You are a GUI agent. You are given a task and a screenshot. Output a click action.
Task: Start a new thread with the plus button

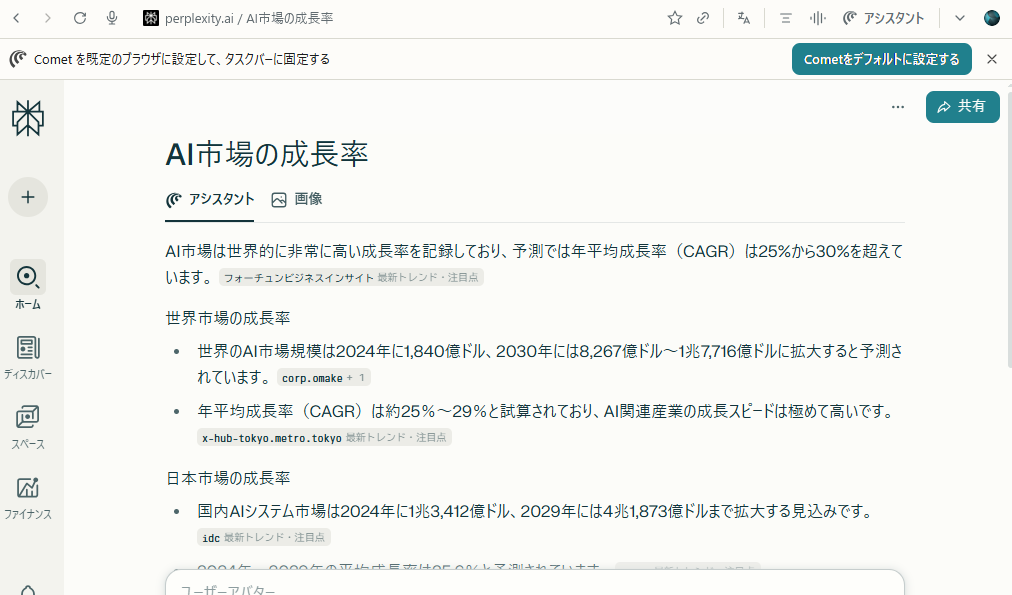point(28,197)
